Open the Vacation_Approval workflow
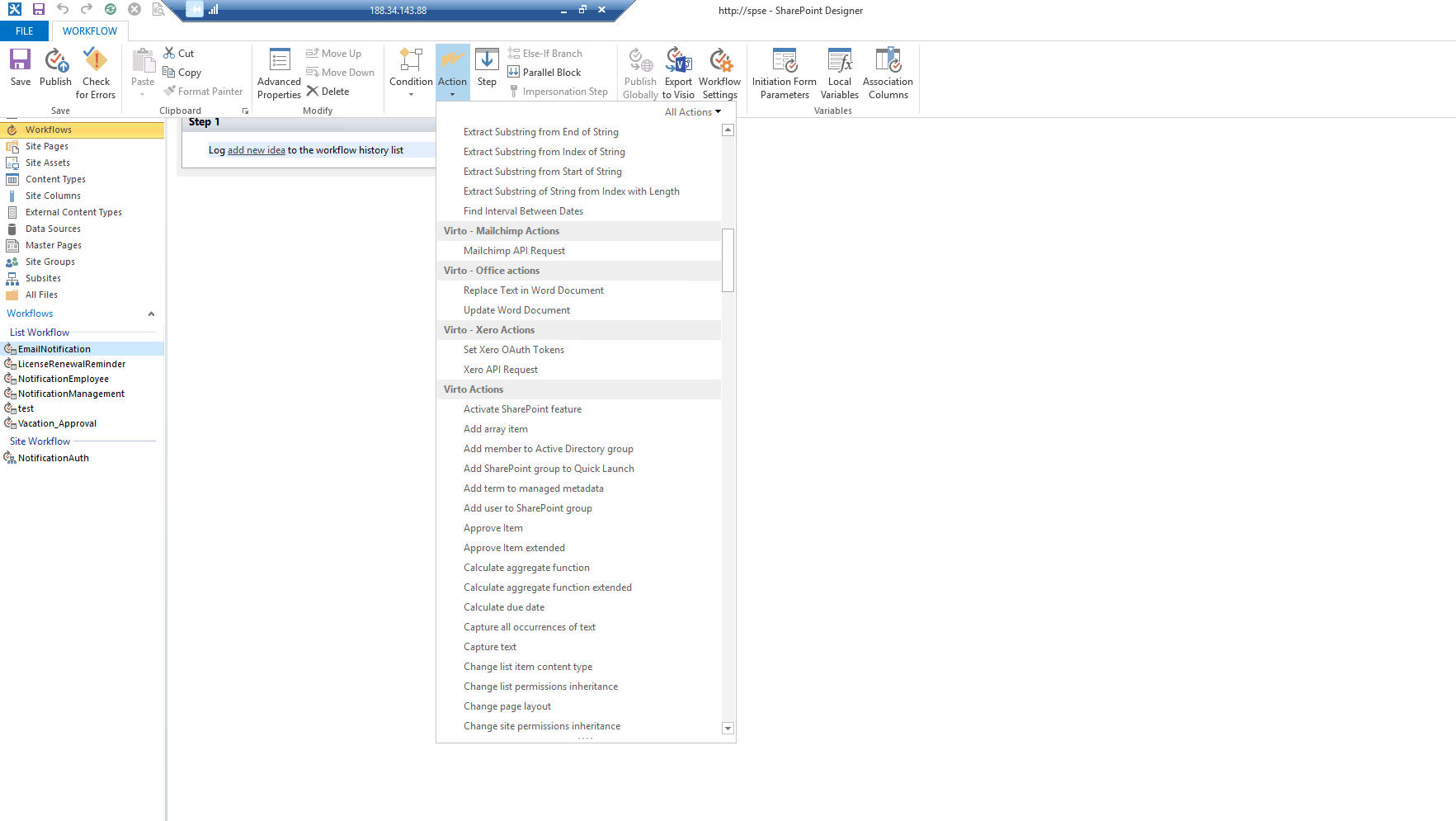The image size is (1456, 821). tap(57, 423)
